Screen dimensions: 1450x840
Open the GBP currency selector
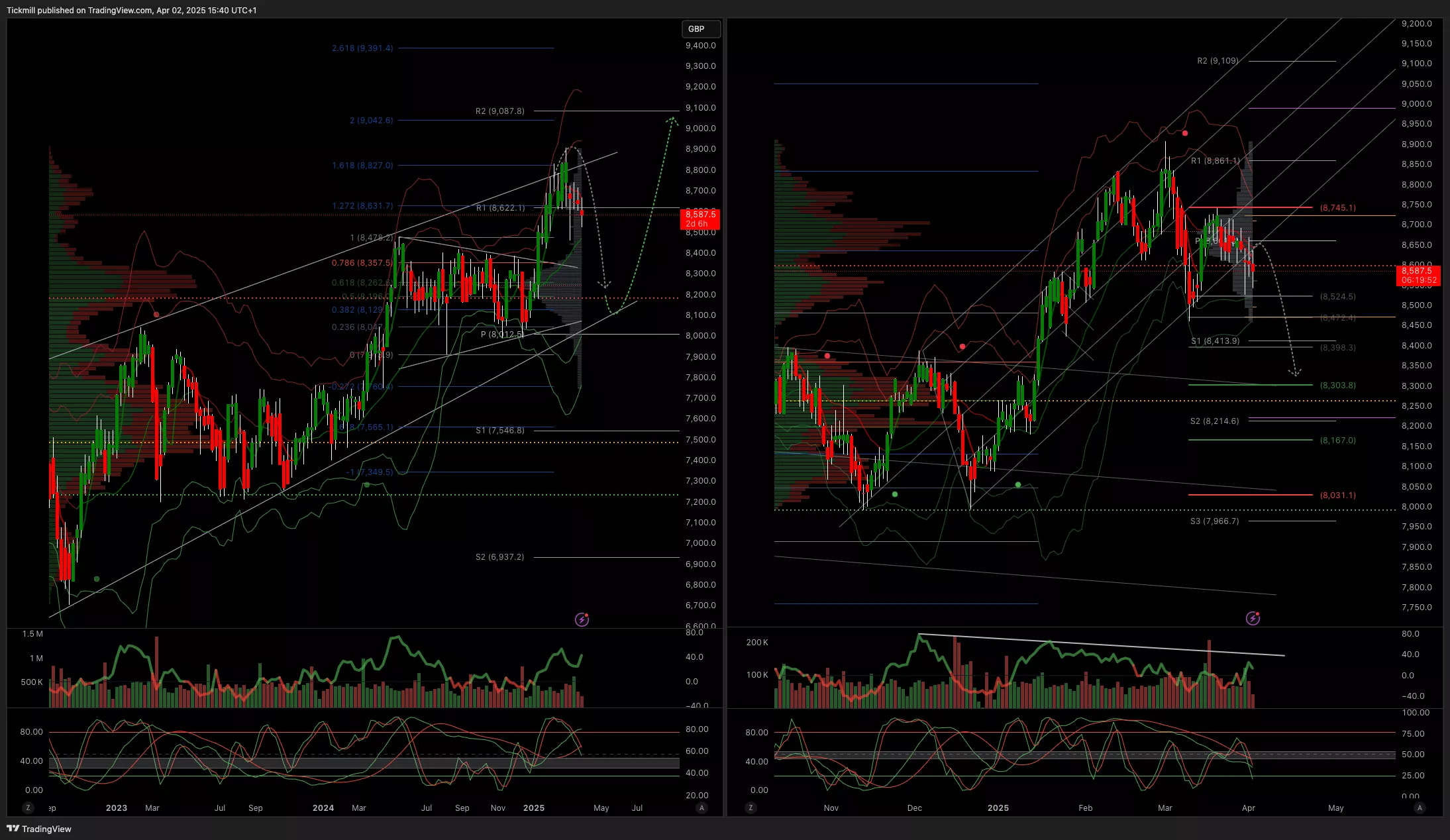click(x=700, y=28)
